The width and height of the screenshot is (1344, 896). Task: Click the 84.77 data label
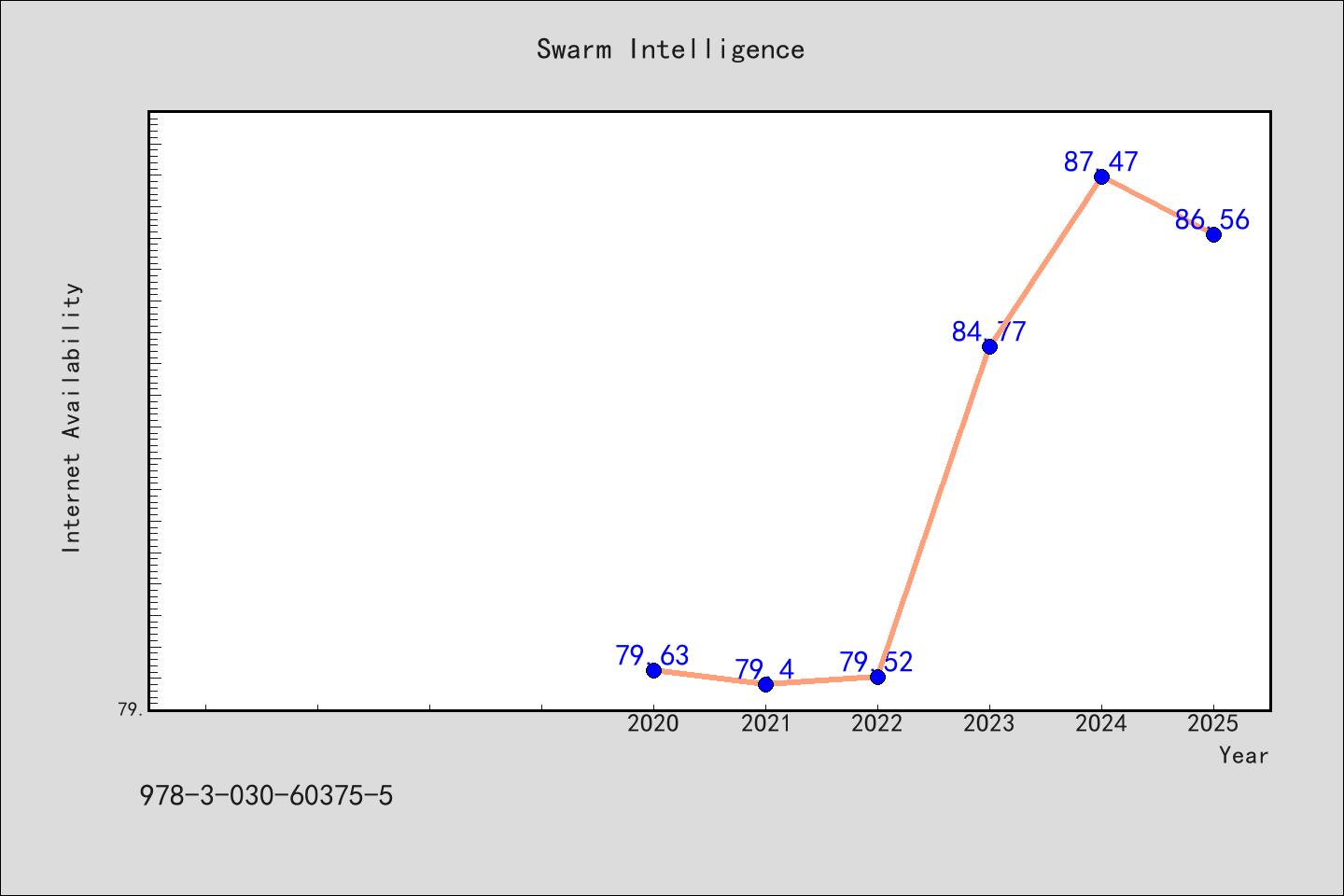989,331
